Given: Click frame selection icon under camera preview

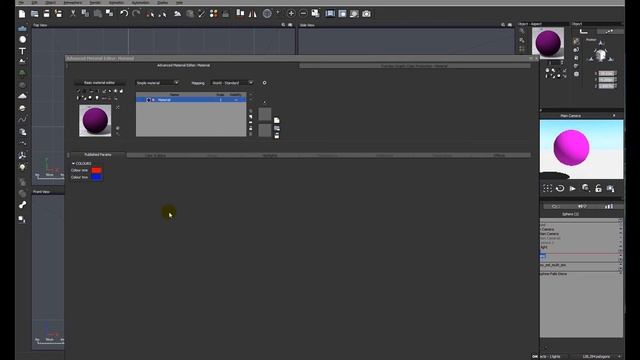Looking at the screenshot, I should pyautogui.click(x=547, y=188).
